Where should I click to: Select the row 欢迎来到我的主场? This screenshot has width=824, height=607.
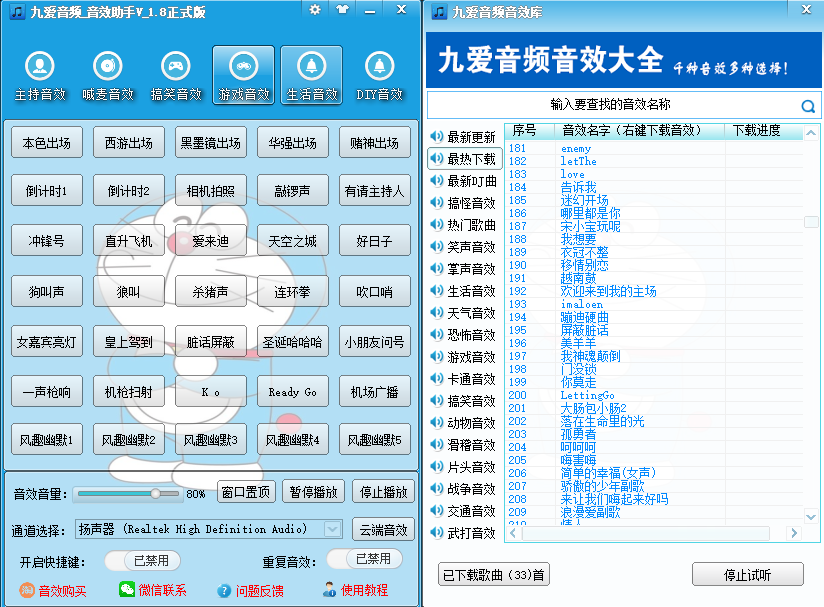click(x=654, y=291)
